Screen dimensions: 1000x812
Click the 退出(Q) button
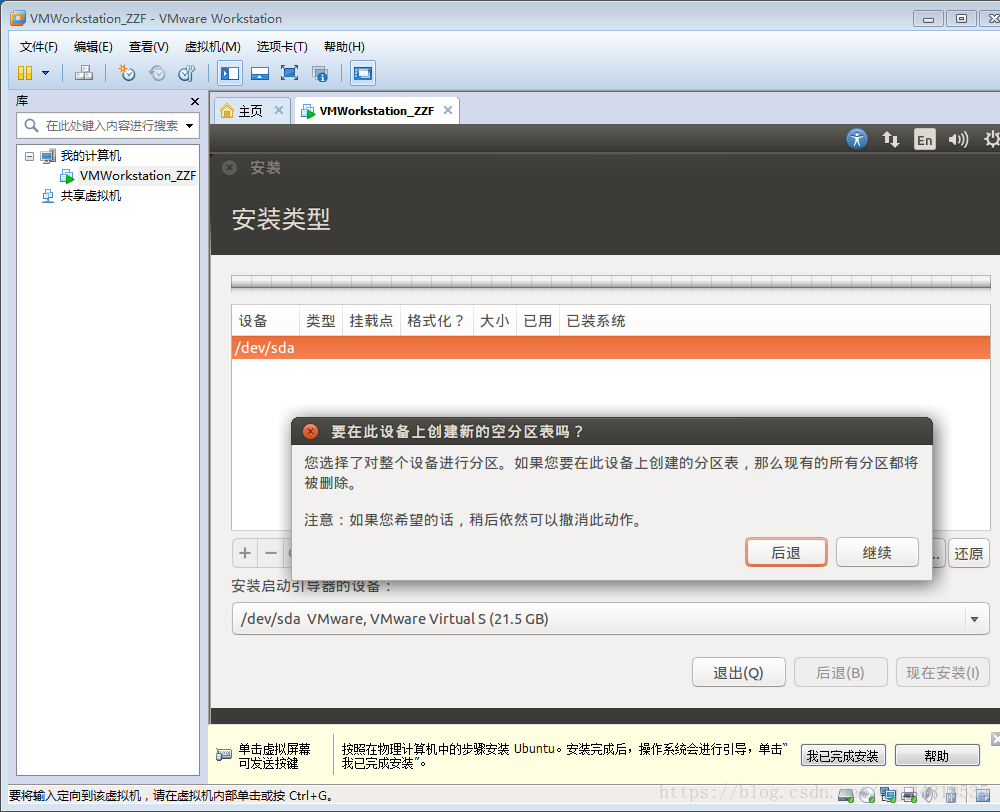739,672
